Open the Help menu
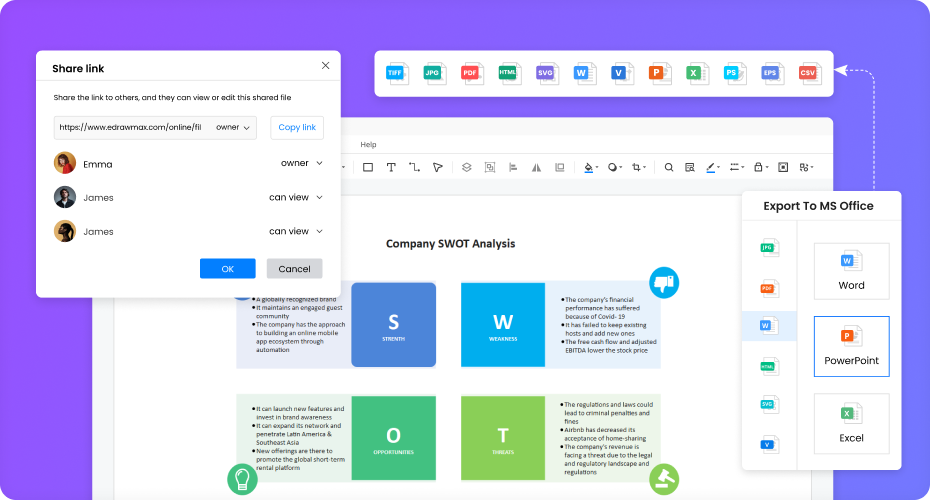 [x=368, y=145]
